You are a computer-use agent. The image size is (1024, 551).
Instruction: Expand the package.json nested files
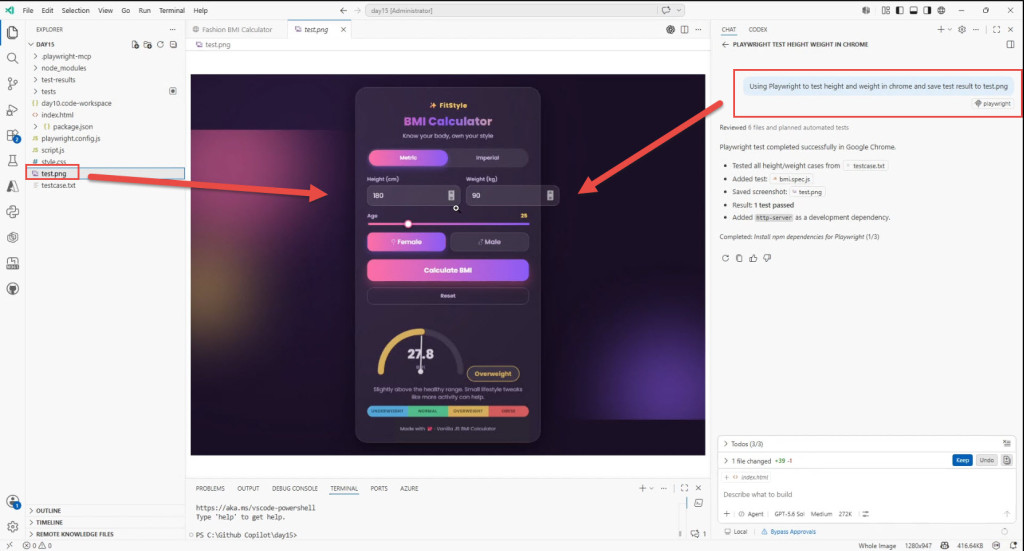(35, 127)
